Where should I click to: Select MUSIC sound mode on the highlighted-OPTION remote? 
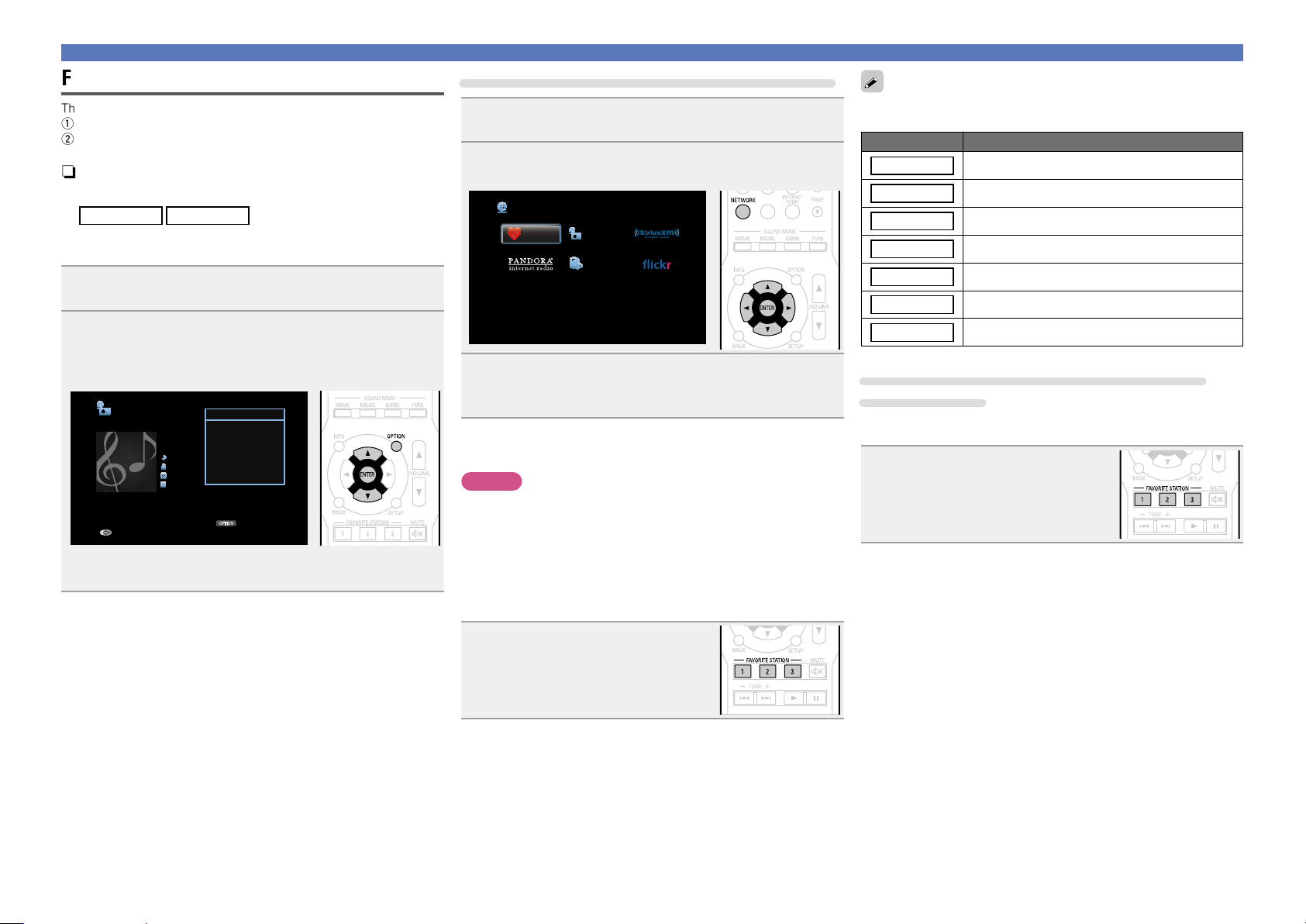pyautogui.click(x=367, y=413)
